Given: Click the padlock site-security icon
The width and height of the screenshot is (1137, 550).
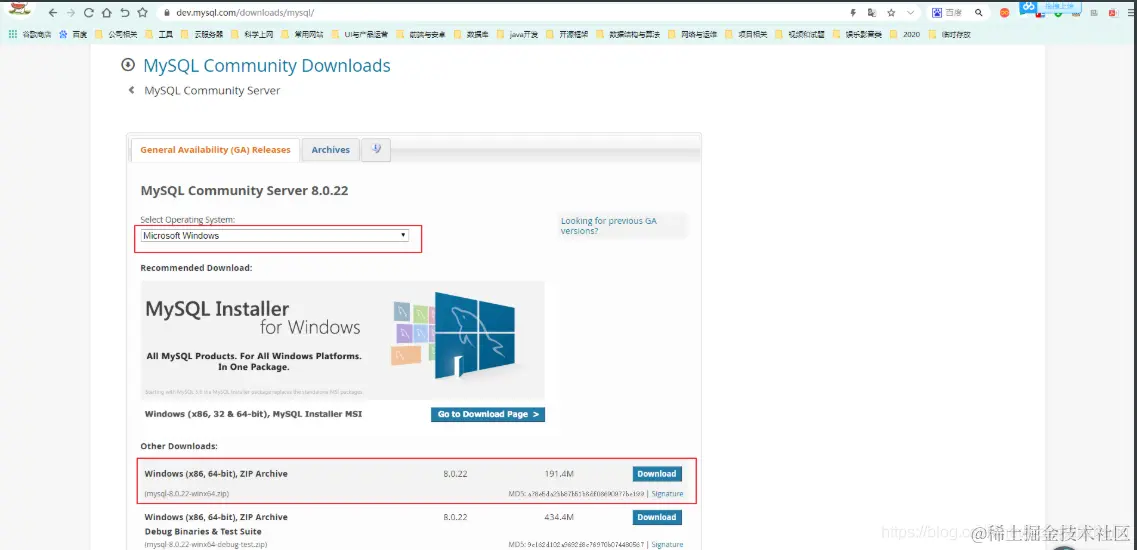Looking at the screenshot, I should tap(167, 13).
